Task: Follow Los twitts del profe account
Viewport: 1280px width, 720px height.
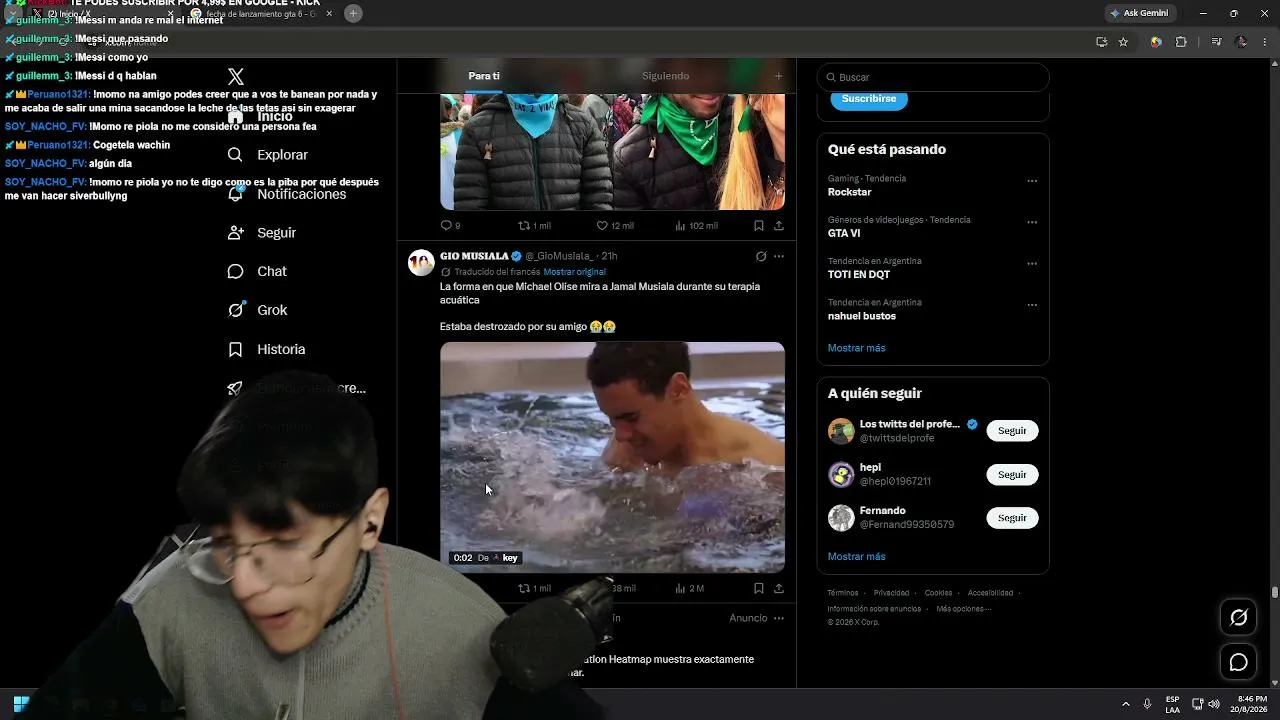Action: (x=1012, y=431)
